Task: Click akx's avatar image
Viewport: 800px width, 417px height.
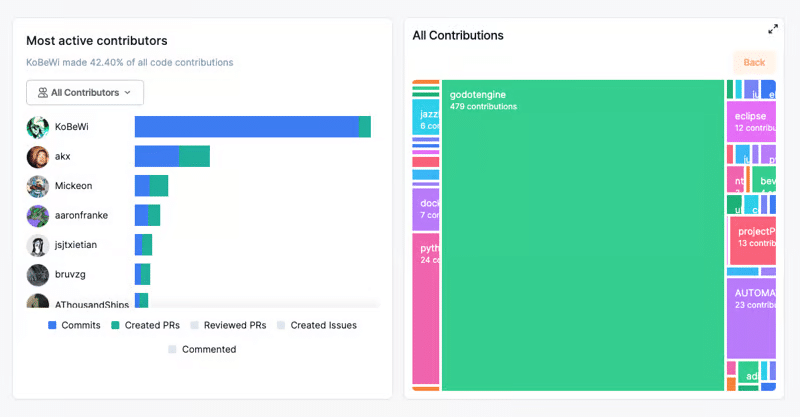Action: tap(38, 157)
